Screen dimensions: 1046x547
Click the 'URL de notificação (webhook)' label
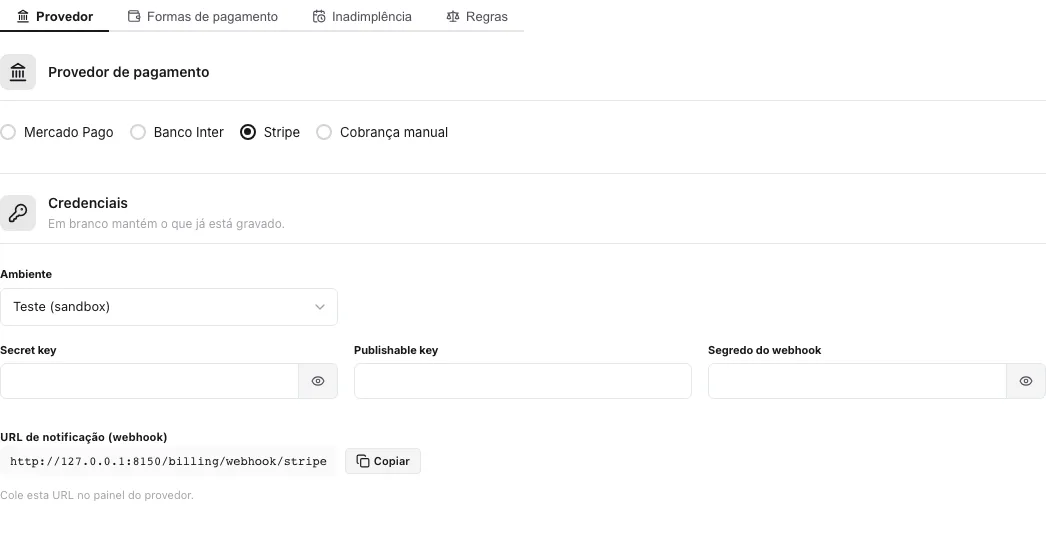pyautogui.click(x=83, y=437)
